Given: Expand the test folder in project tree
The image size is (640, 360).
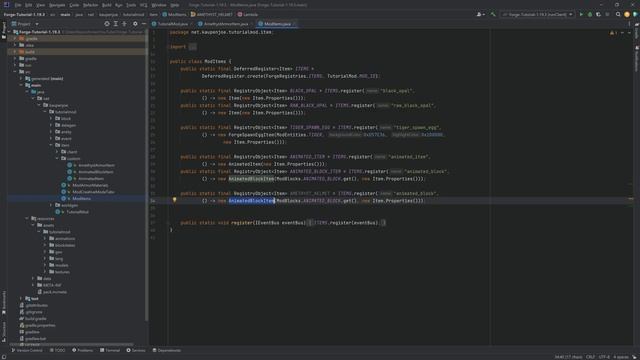Looking at the screenshot, I should 21,298.
